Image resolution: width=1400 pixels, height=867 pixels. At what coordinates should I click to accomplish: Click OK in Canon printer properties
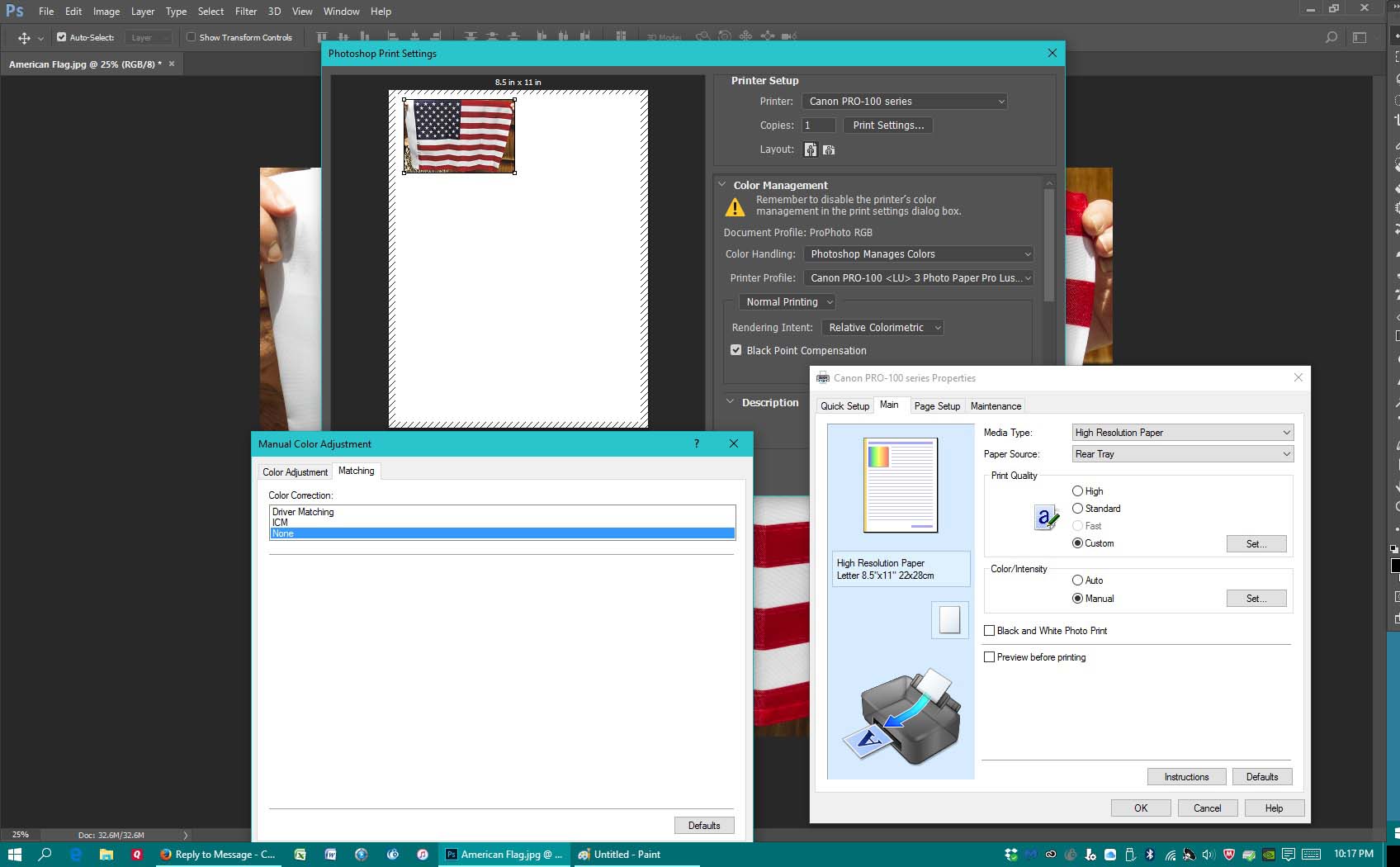tap(1140, 808)
